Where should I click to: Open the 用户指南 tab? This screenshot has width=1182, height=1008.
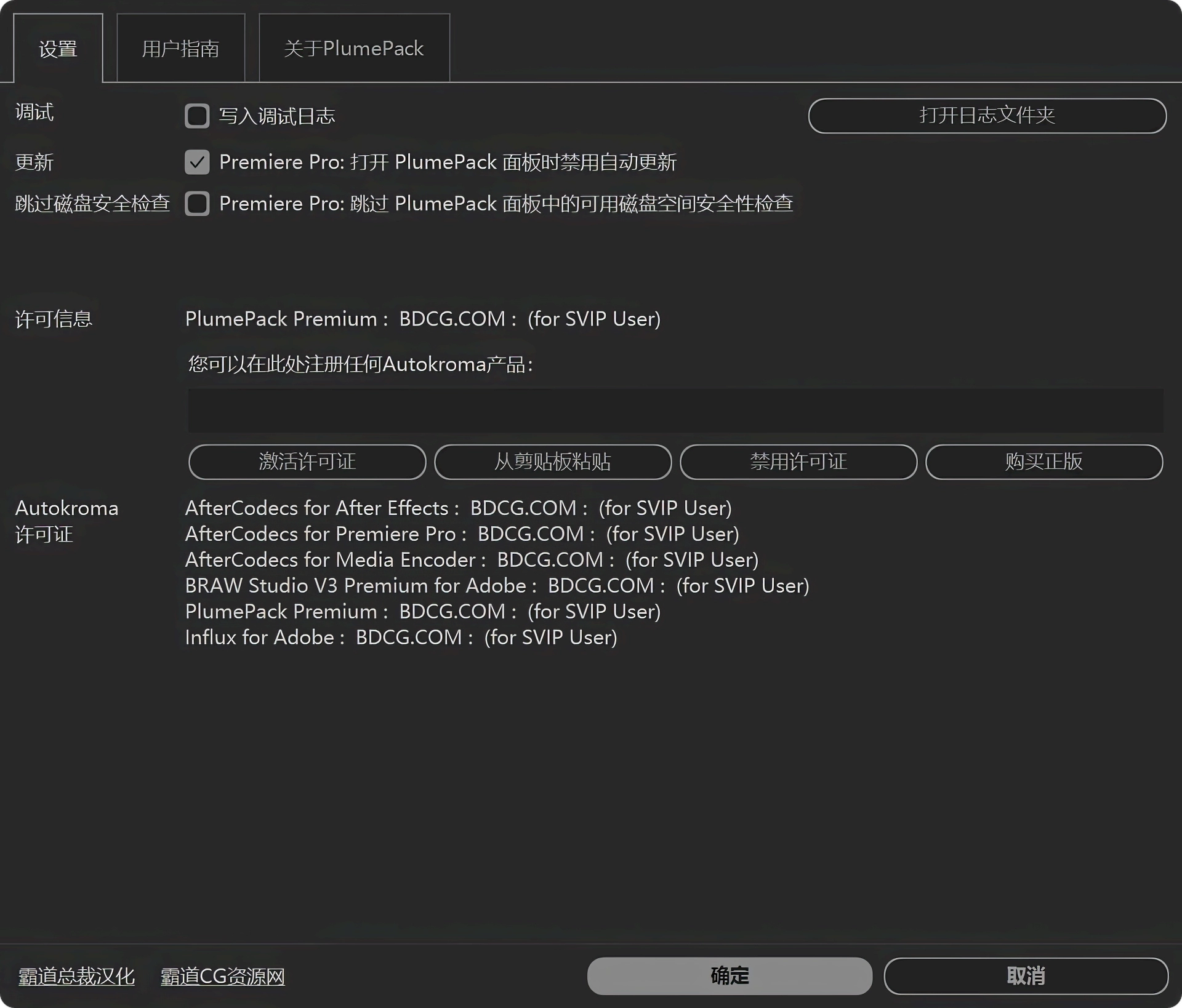coord(180,48)
